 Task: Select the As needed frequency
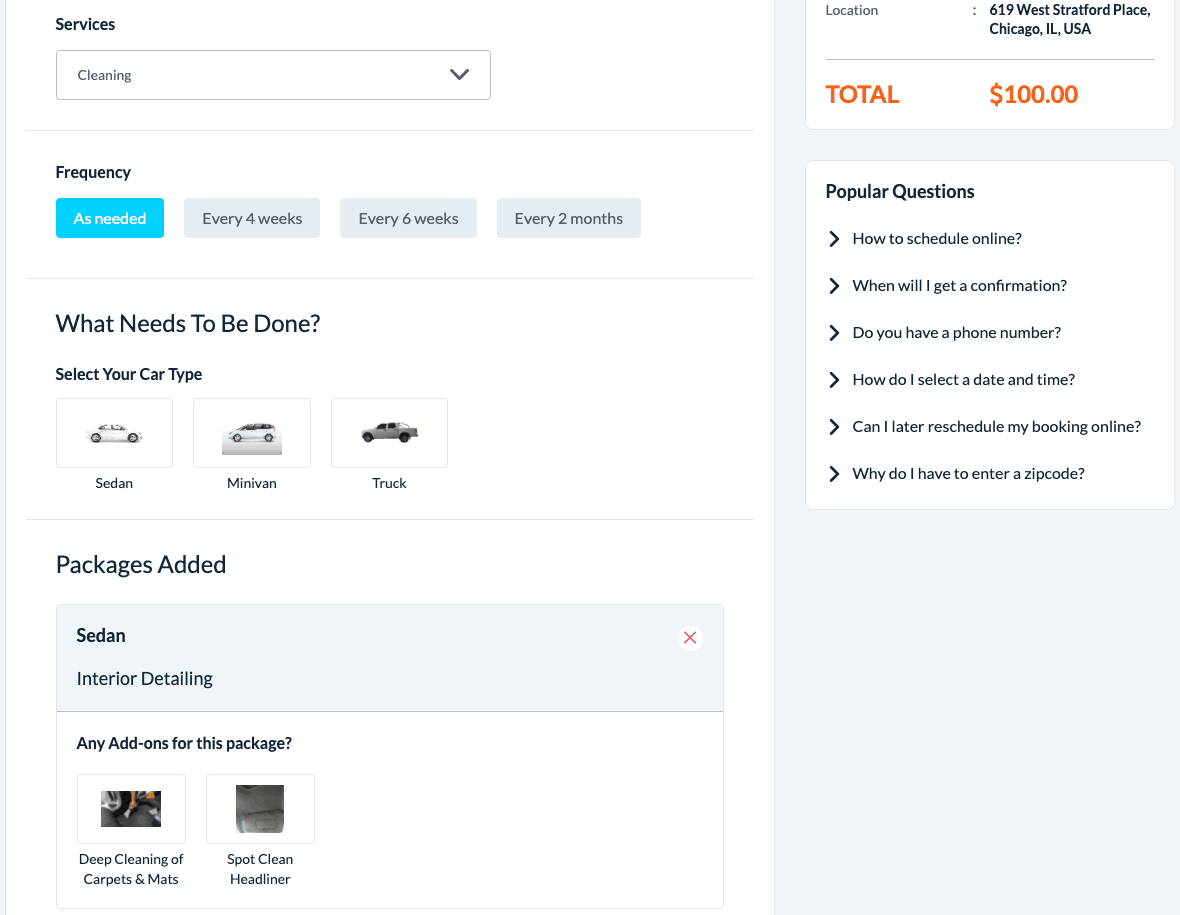110,218
